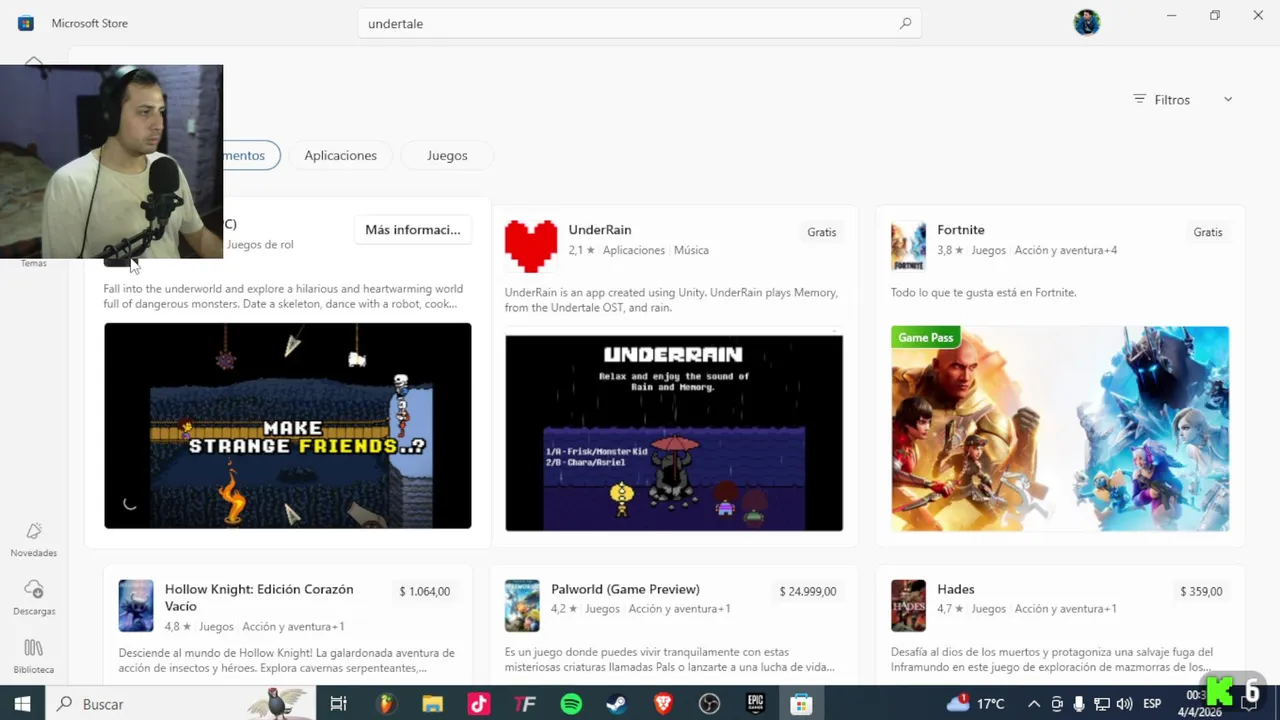The width and height of the screenshot is (1280, 720).
Task: Open Novedades in the sidebar
Action: click(x=34, y=539)
